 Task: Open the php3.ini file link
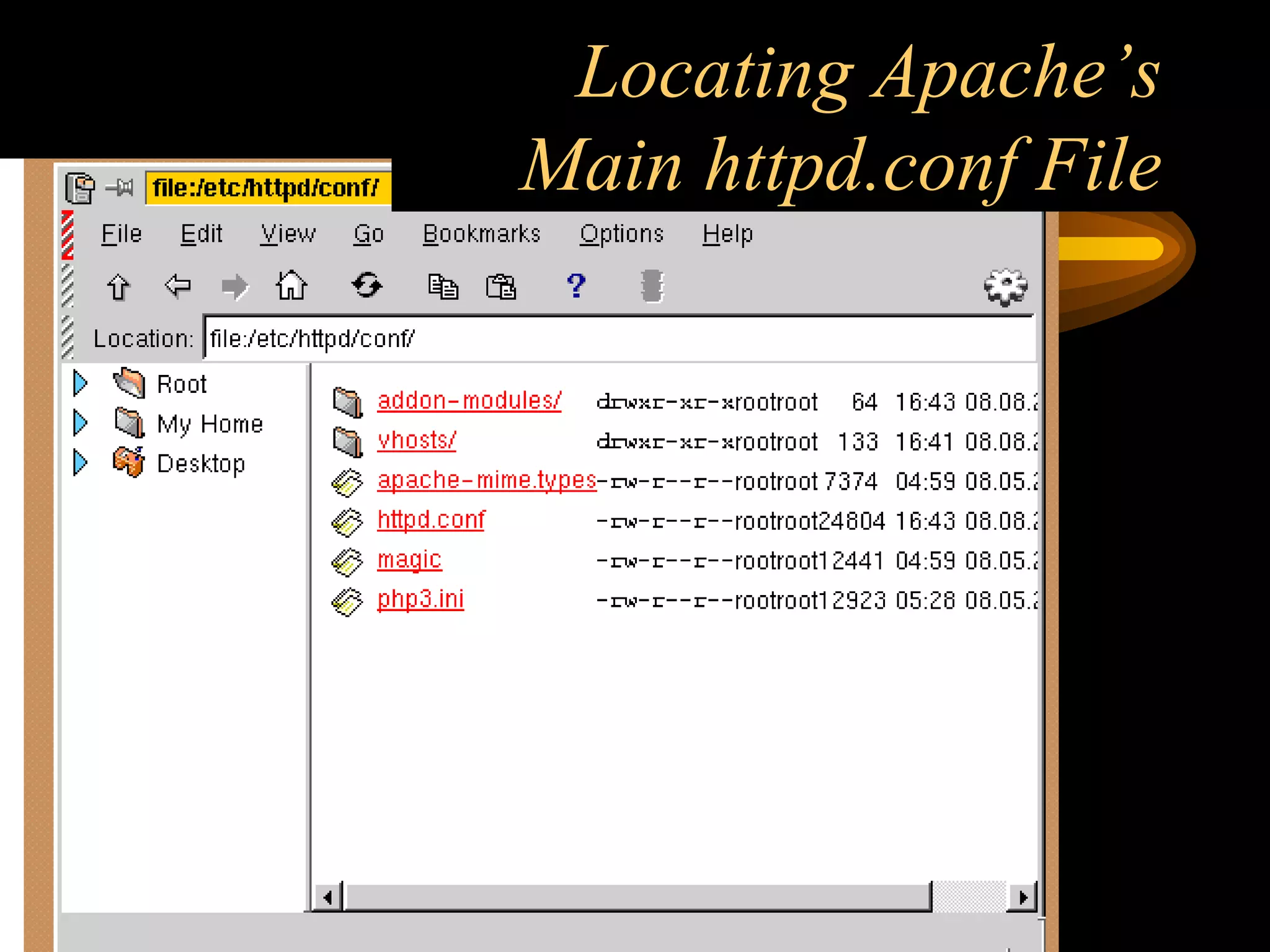[420, 599]
